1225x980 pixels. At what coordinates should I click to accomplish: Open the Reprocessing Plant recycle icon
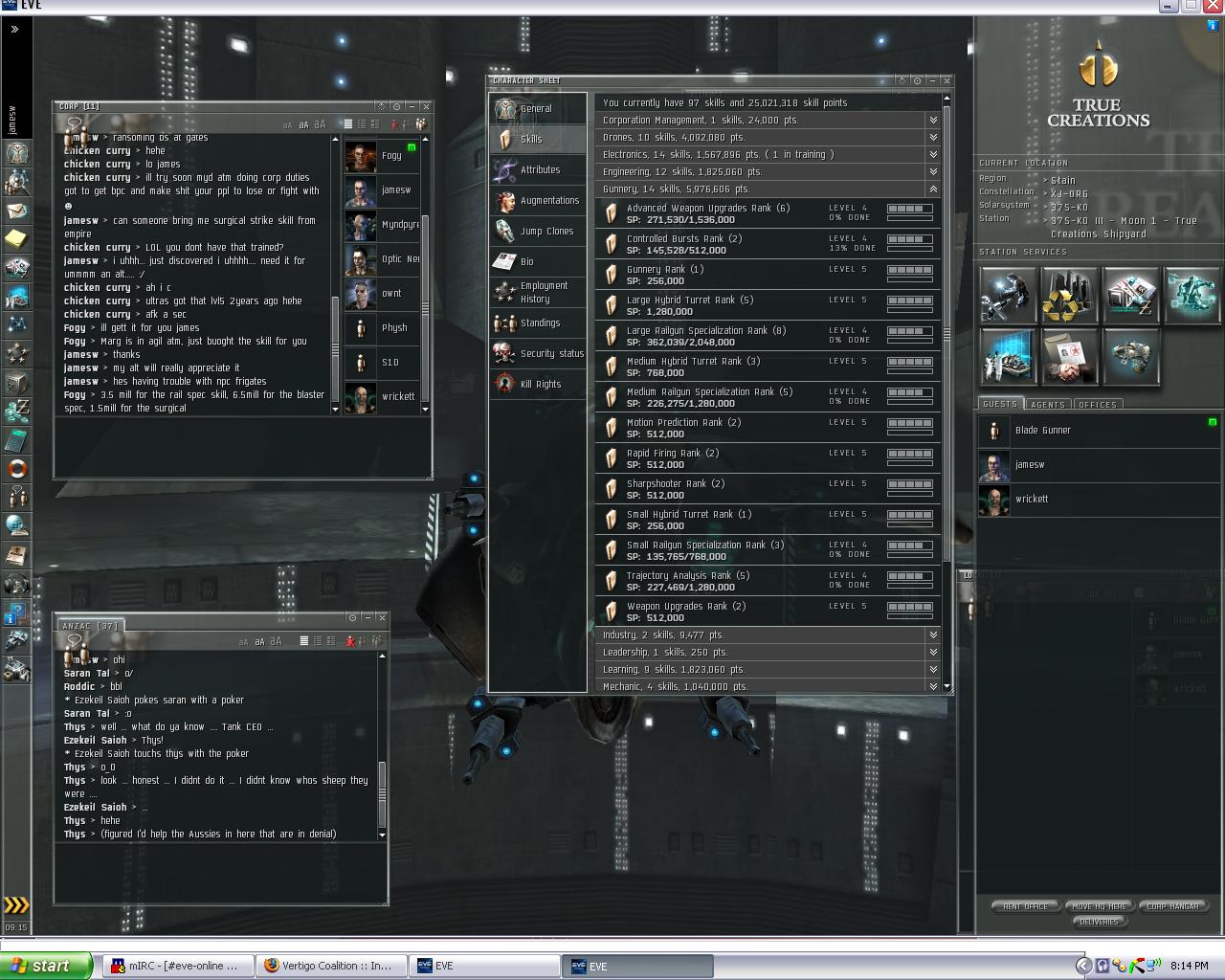1069,296
